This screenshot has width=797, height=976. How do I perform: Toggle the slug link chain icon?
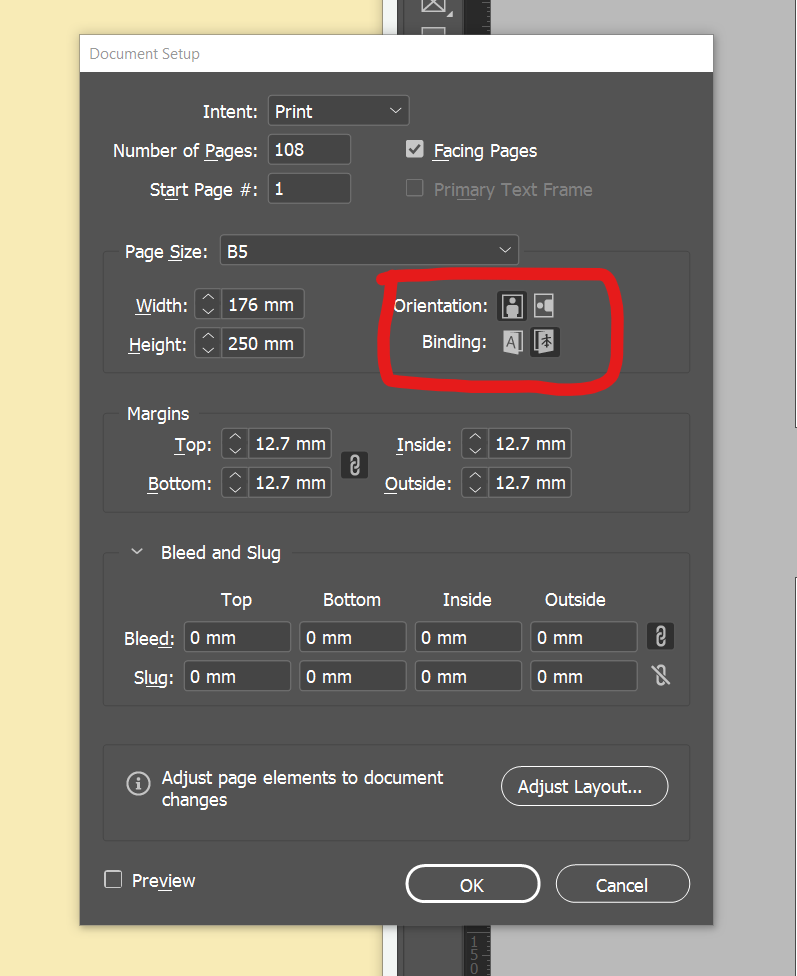(661, 675)
